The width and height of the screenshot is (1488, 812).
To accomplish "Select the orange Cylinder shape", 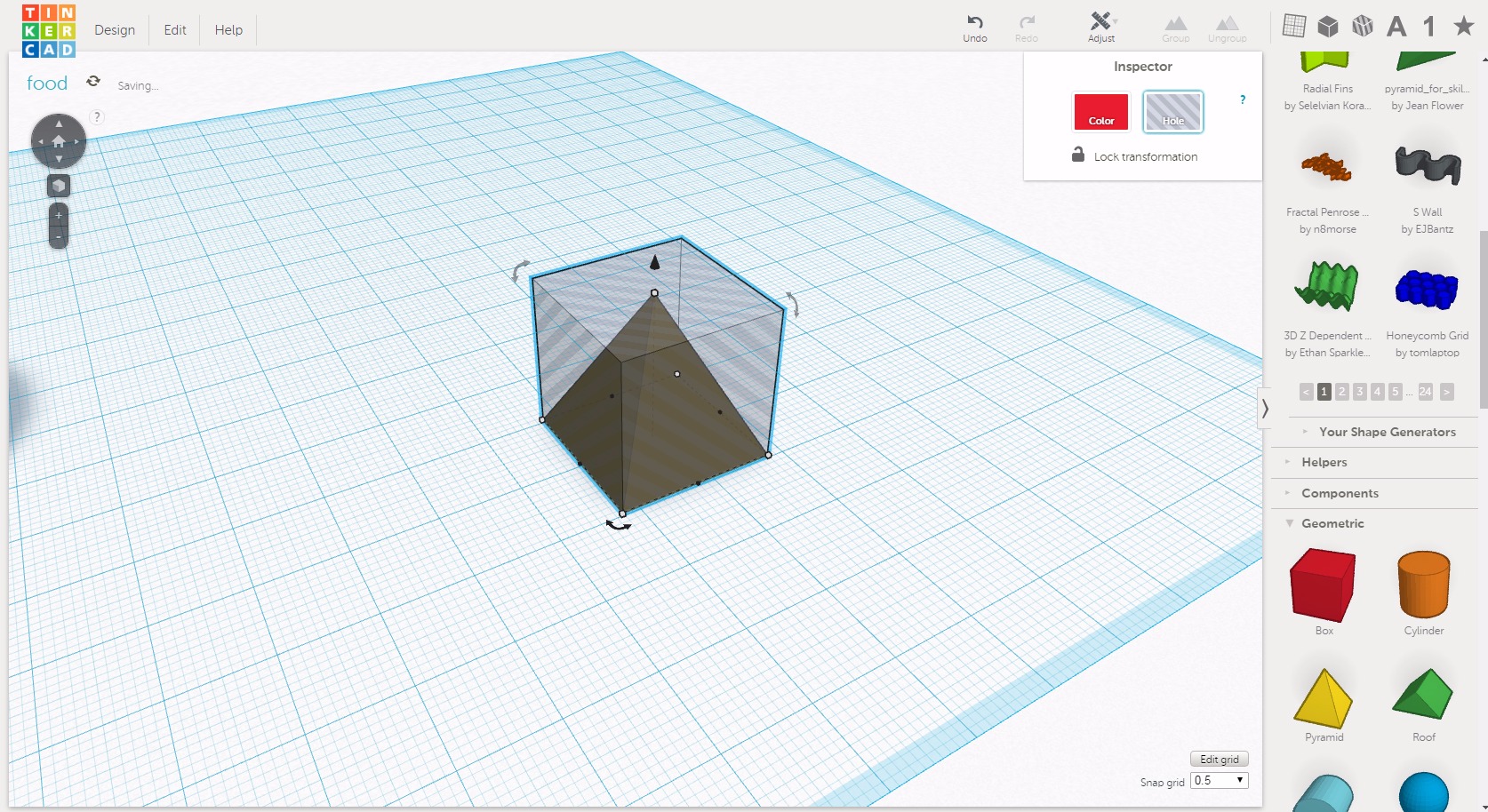I will click(1424, 584).
